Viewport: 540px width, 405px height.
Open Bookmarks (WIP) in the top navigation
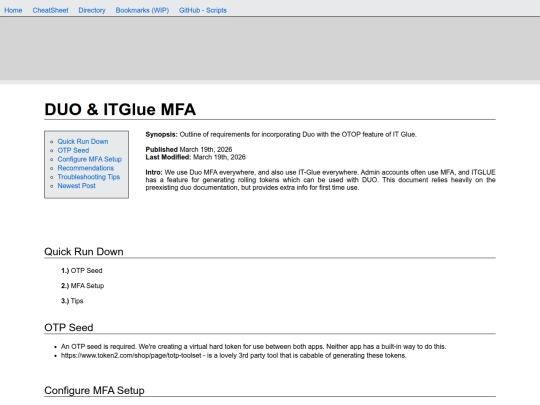click(142, 10)
